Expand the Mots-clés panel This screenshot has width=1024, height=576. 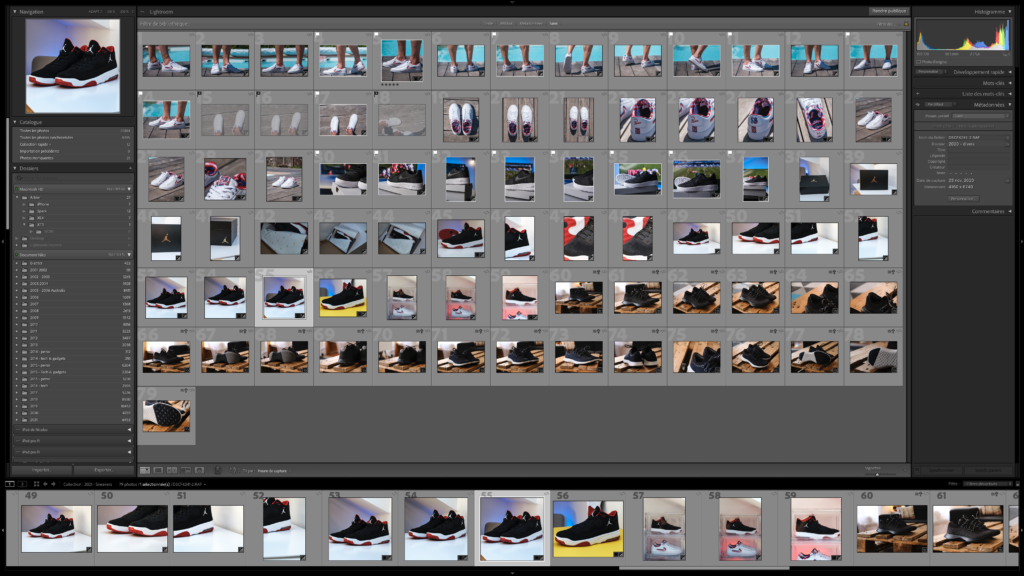[1010, 83]
